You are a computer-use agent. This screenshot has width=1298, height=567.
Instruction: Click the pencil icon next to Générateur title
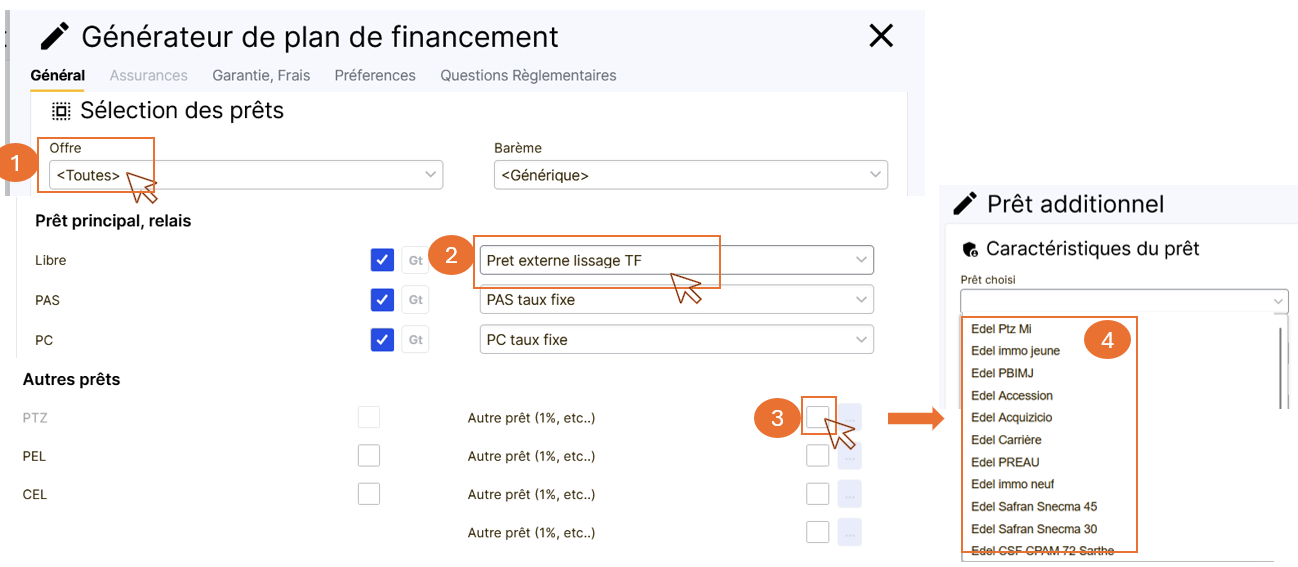[x=54, y=37]
